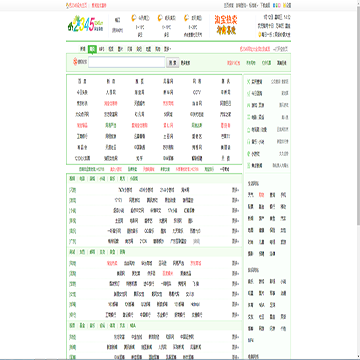This screenshot has width=360, height=360.
Task: Open the day-after-tomorrow weather icon
Action: click(x=186, y=17)
